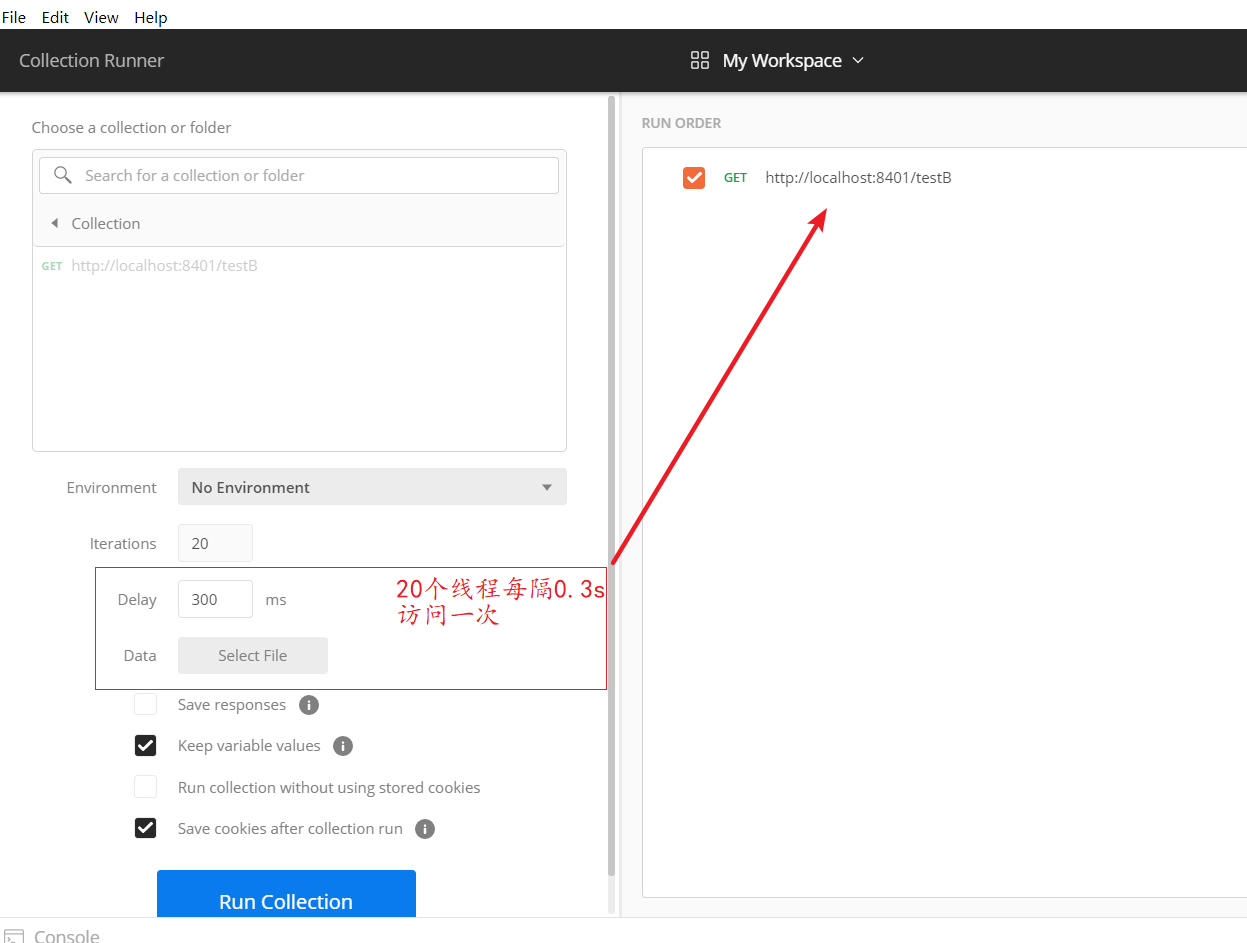1247x943 pixels.
Task: Click the testB URL in run order
Action: pos(858,177)
